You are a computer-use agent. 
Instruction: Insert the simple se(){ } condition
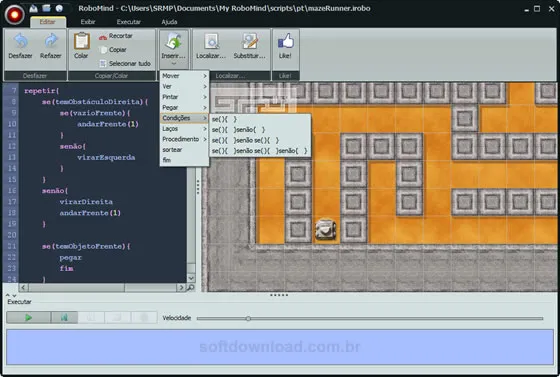[x=260, y=119]
